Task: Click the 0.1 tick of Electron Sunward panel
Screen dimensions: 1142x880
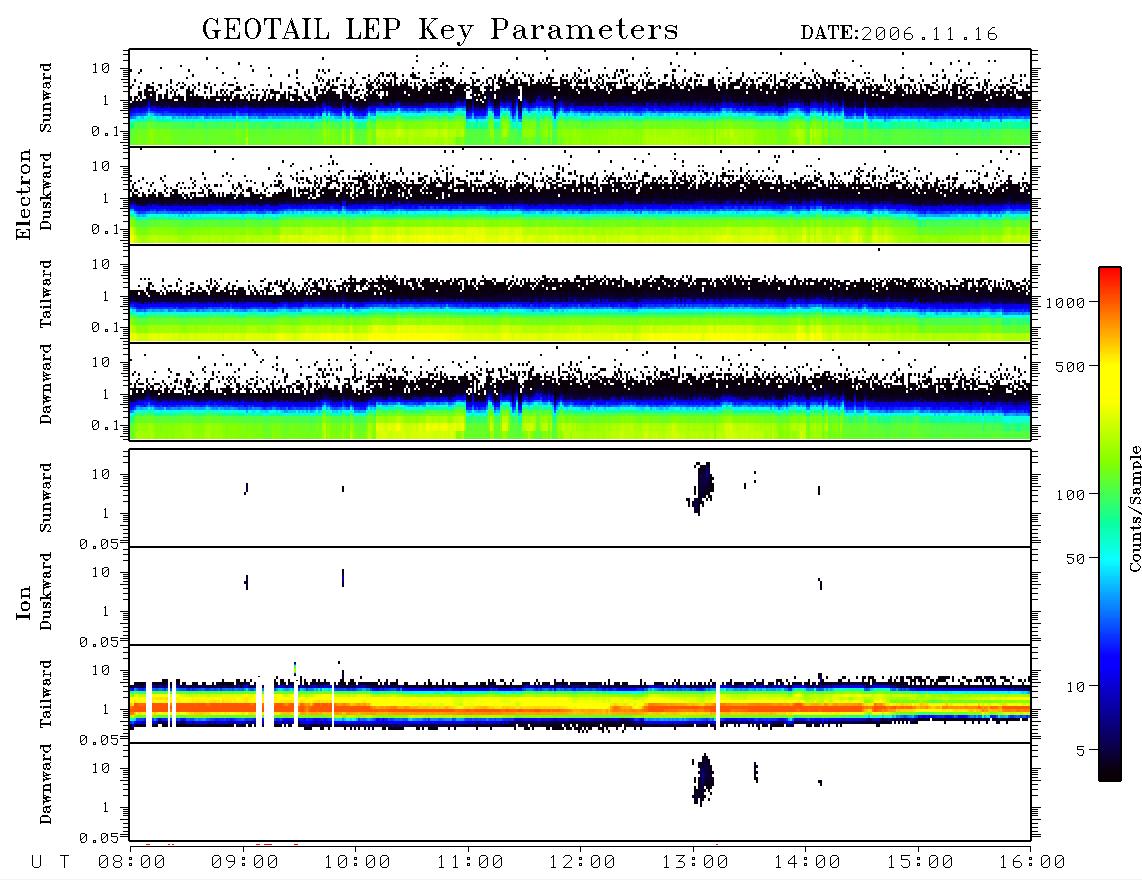Action: coord(105,131)
